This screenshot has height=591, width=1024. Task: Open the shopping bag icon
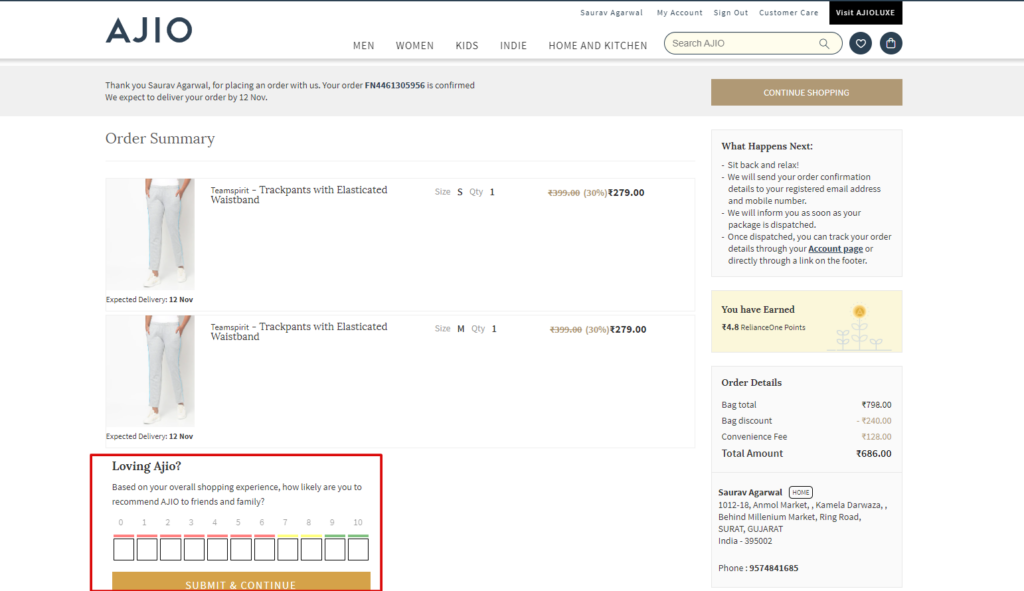[x=891, y=44]
